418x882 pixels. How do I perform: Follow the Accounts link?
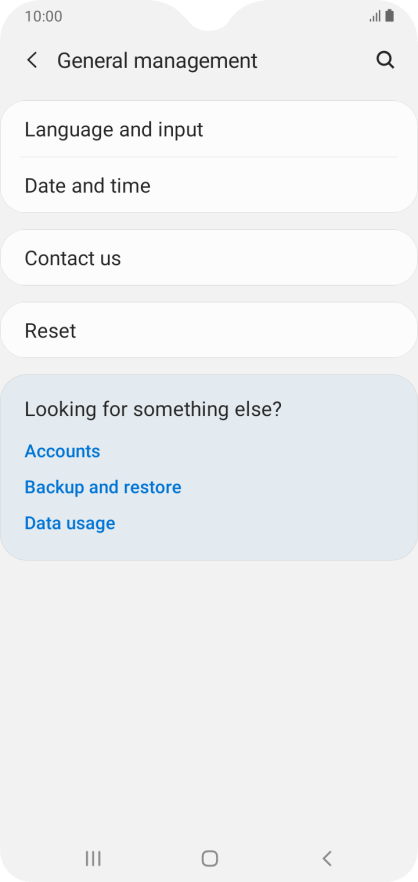(x=62, y=451)
